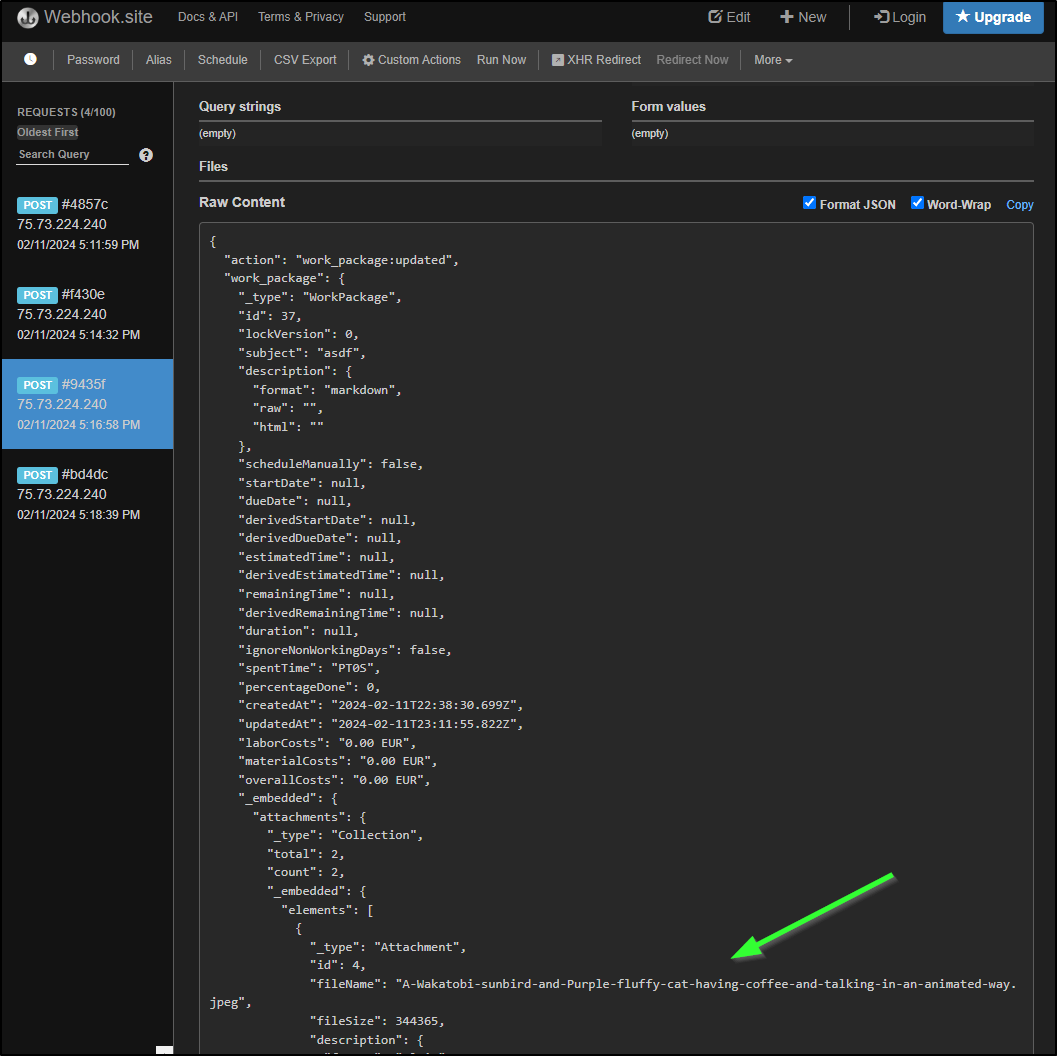Select request #9435f in the list
Image resolution: width=1057 pixels, height=1056 pixels.
point(87,404)
